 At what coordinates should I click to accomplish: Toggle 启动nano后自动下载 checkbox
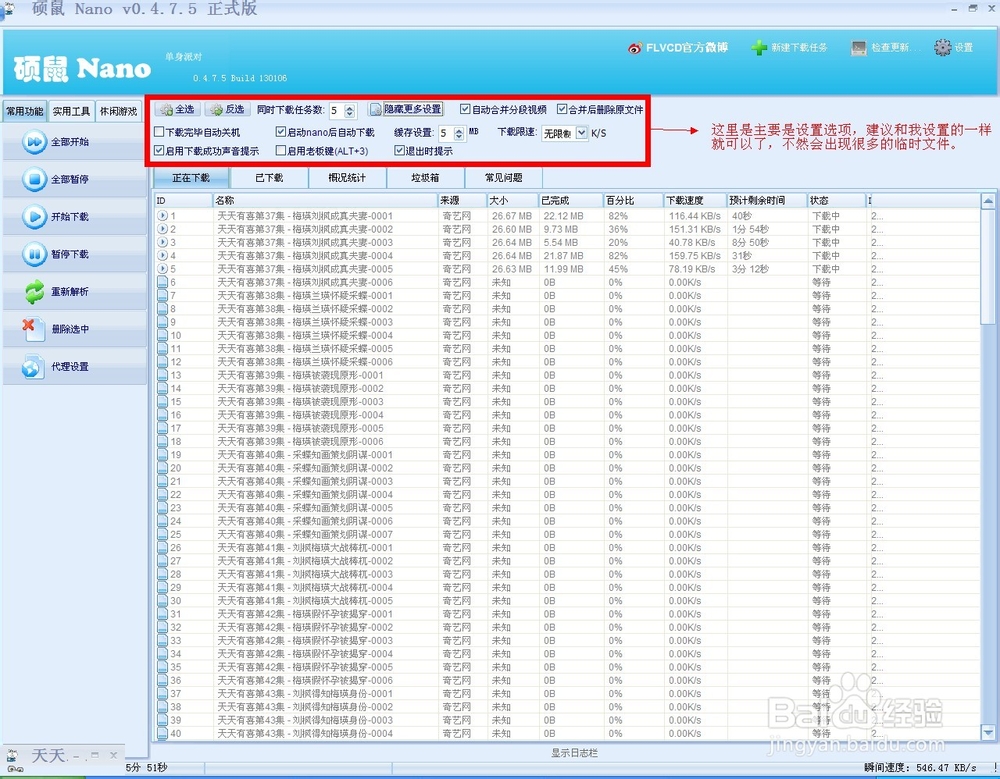point(281,132)
